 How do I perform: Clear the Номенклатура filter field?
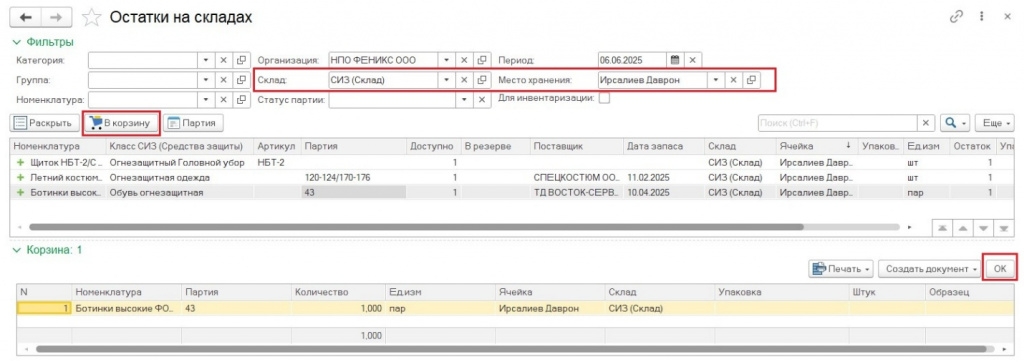223,100
